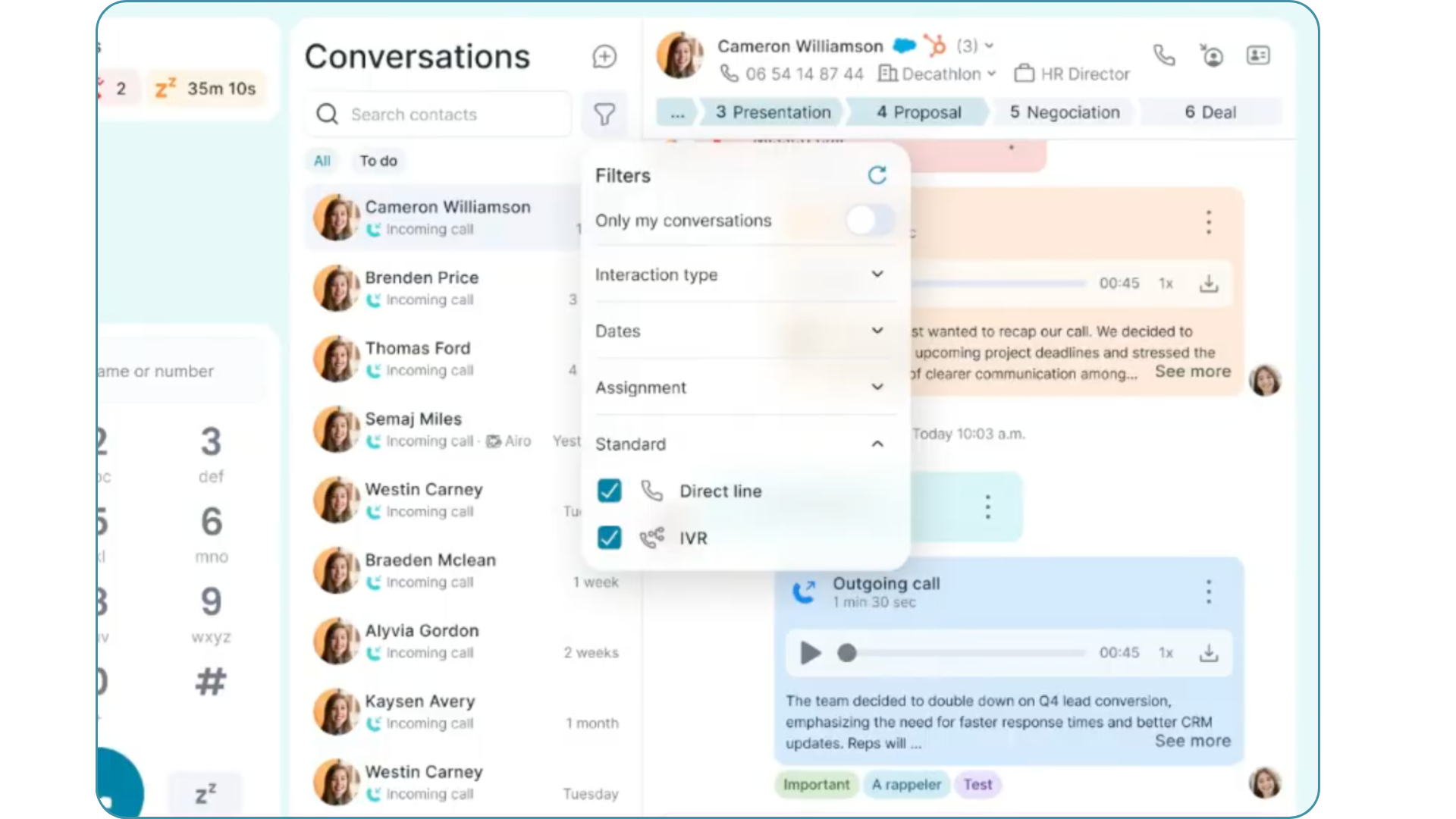1456x819 pixels.
Task: Select the 4 Proposal pipeline stage
Action: coord(918,112)
